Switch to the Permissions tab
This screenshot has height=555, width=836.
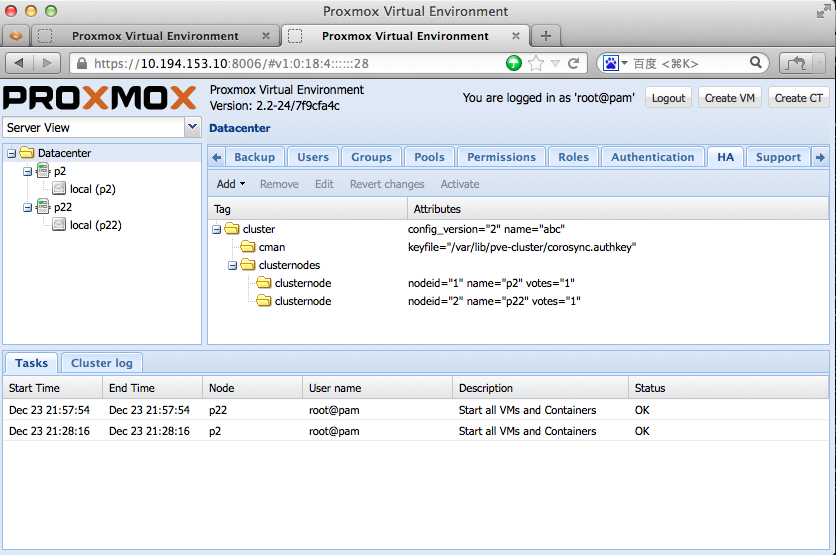coord(501,157)
